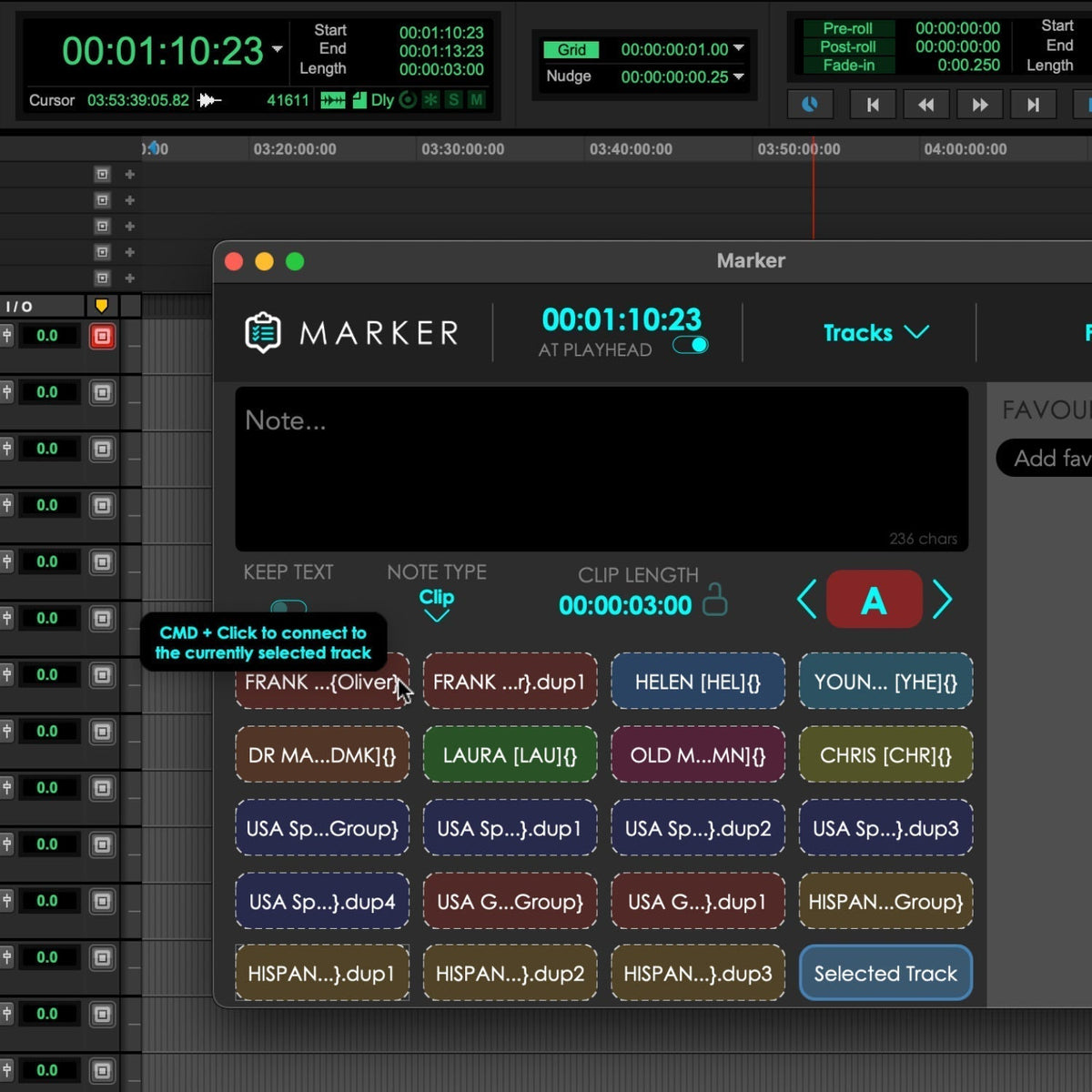Click the blue circular transport icon

810,105
